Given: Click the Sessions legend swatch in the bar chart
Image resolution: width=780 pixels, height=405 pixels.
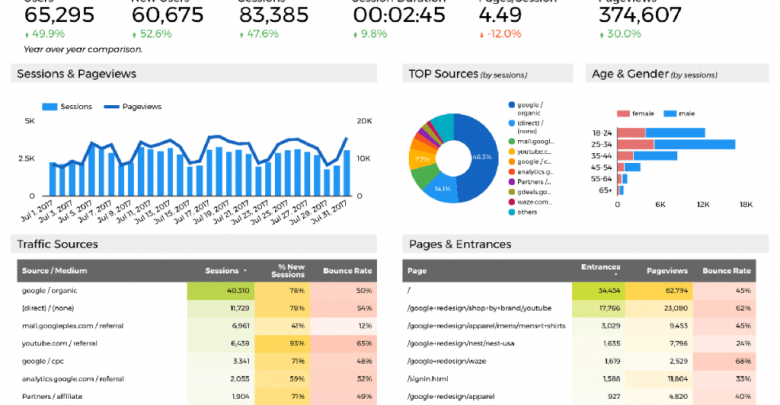Looking at the screenshot, I should click(x=50, y=106).
